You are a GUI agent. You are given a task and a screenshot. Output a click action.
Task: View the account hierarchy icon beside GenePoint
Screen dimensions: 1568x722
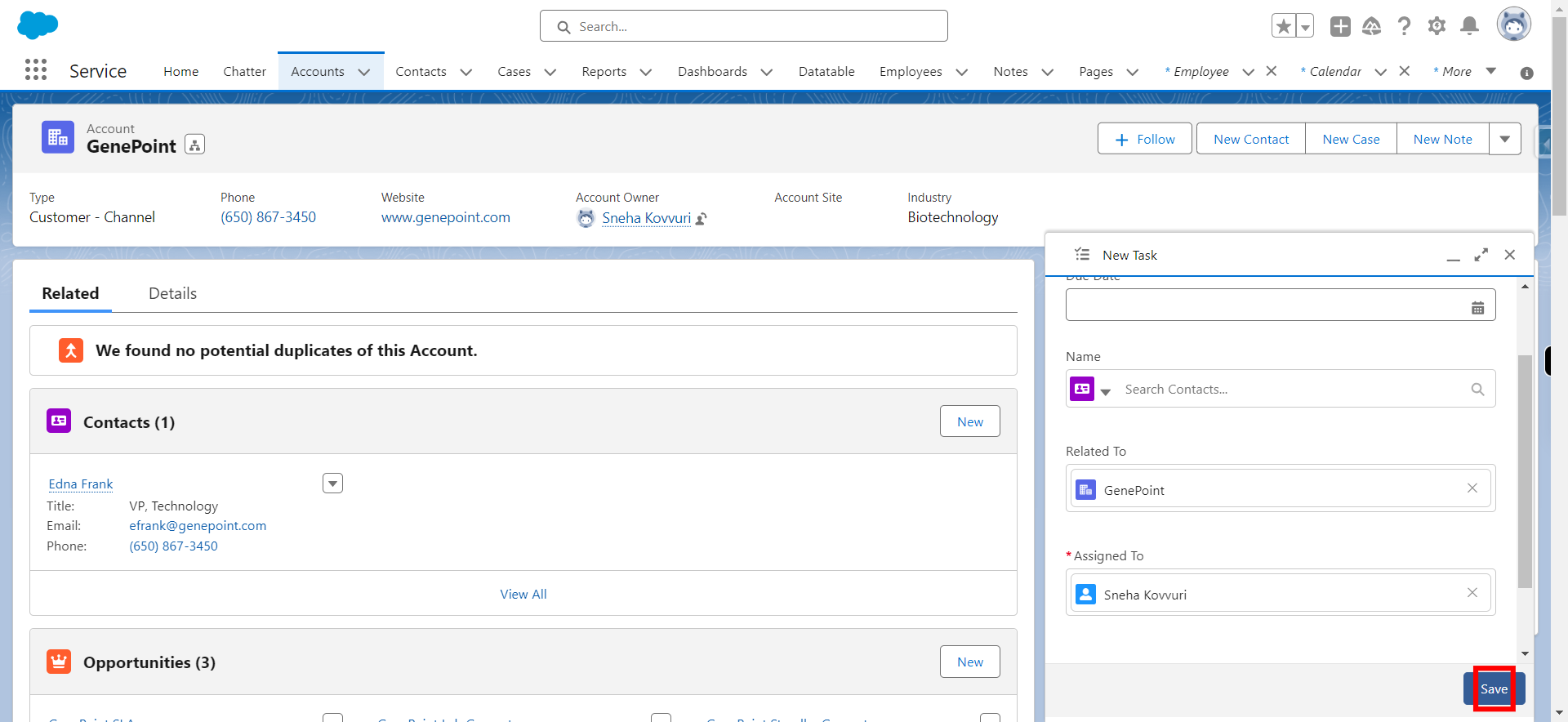pyautogui.click(x=194, y=145)
